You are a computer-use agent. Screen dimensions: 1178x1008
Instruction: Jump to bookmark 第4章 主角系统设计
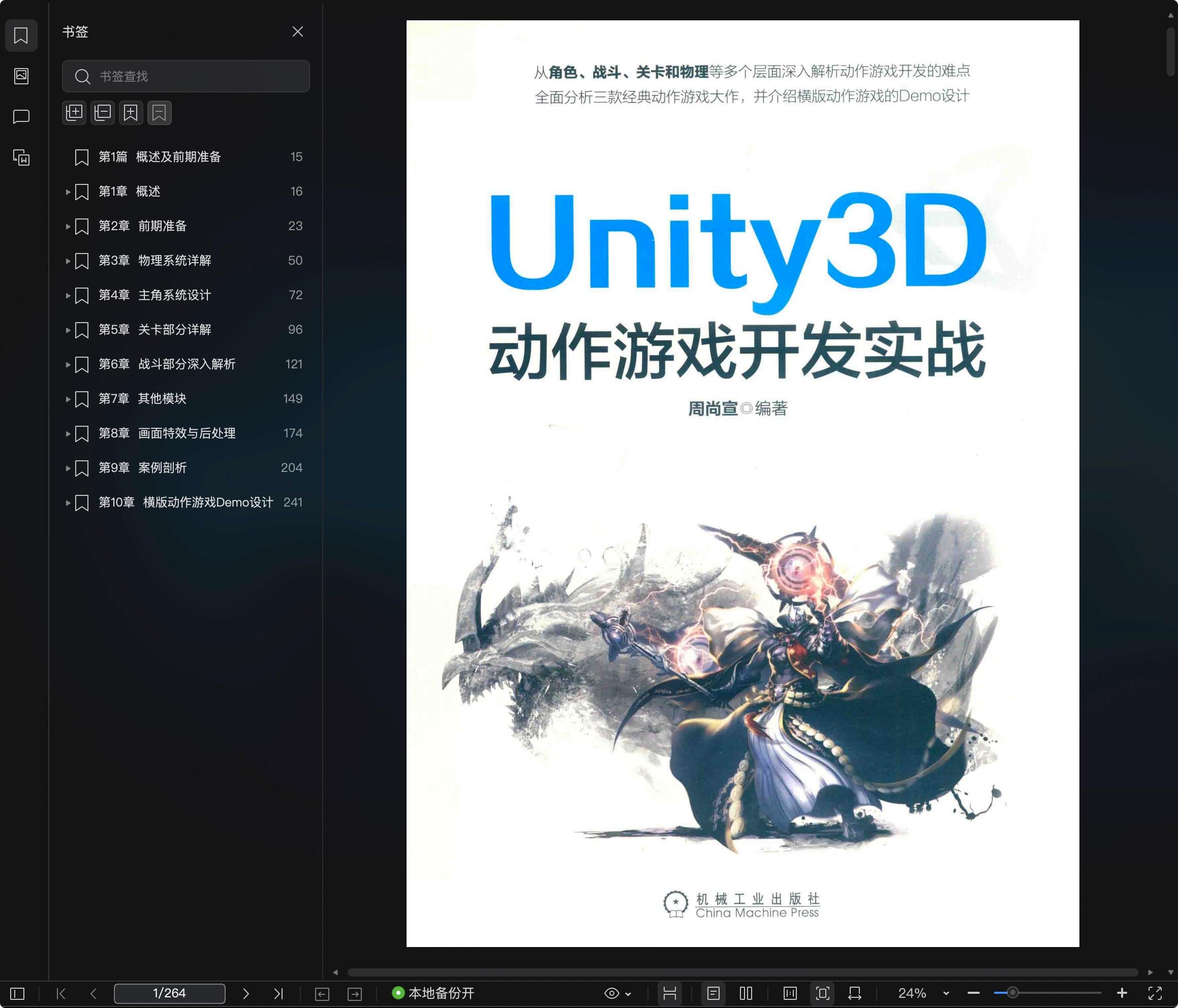[155, 295]
